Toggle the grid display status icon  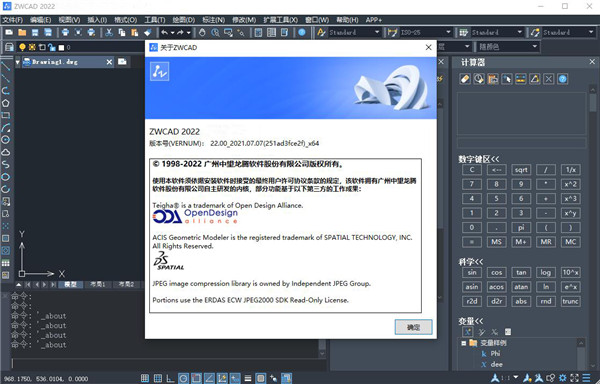[158, 378]
